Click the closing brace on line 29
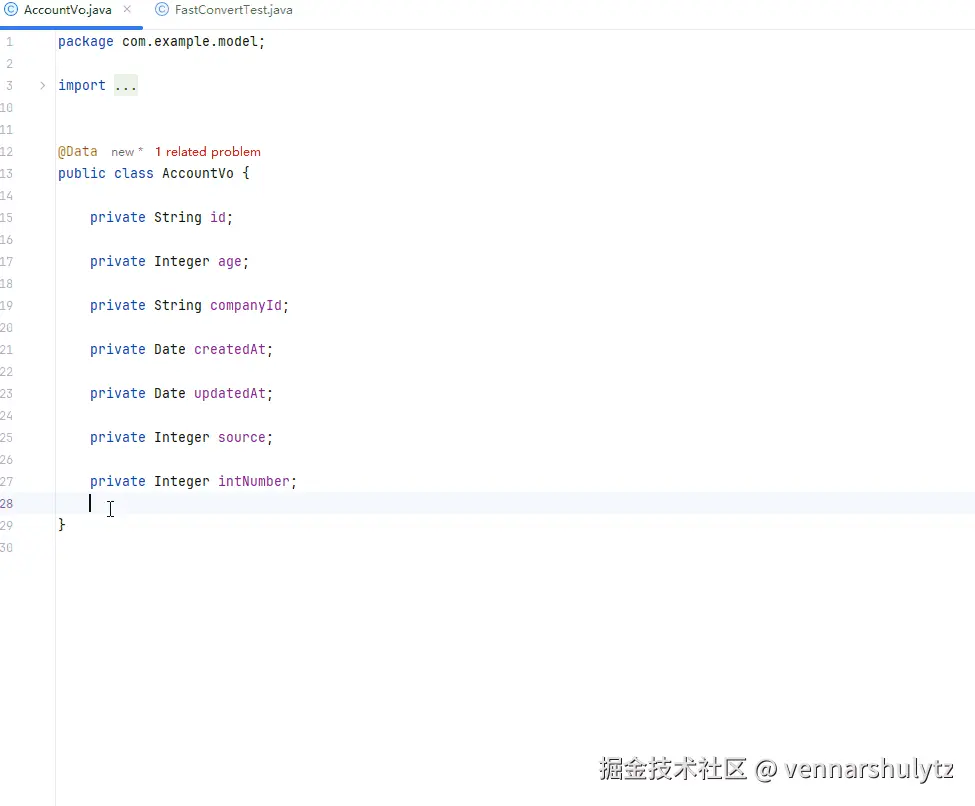Image resolution: width=975 pixels, height=806 pixels. coord(62,525)
